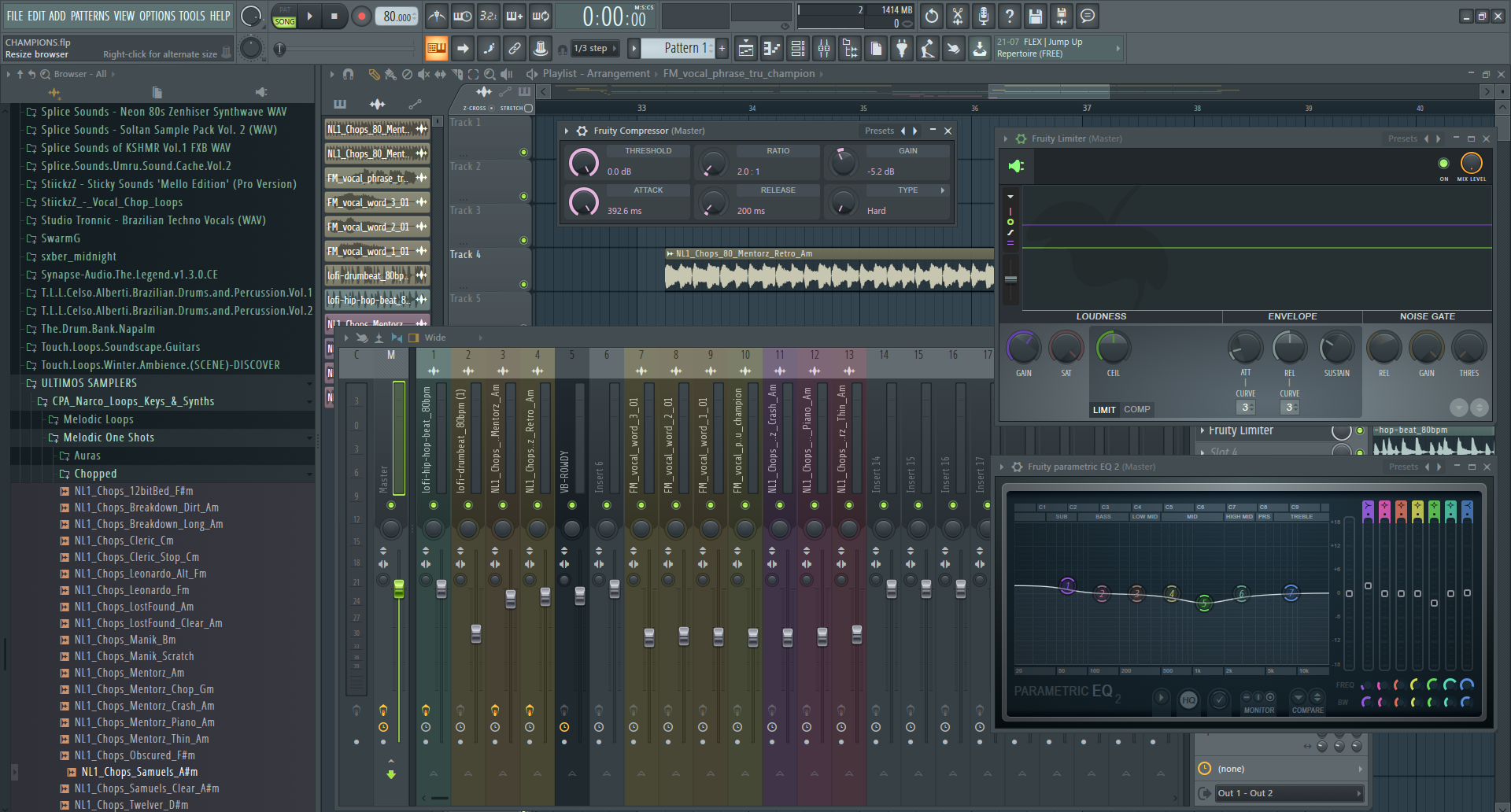Expand the Auras folder in browser
Image resolution: width=1511 pixels, height=812 pixels.
coord(87,456)
